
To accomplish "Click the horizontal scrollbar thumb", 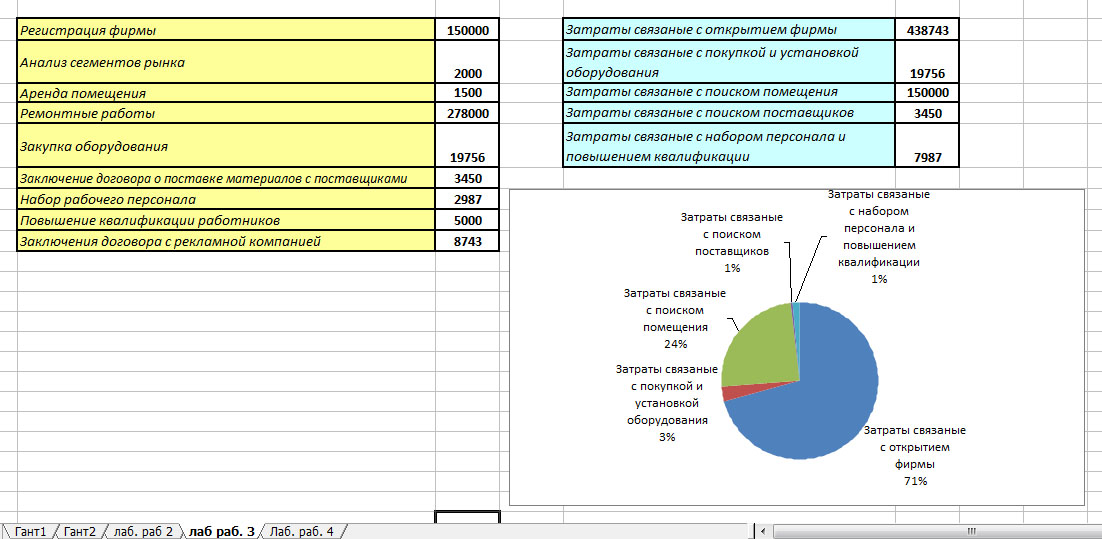I will click(971, 531).
